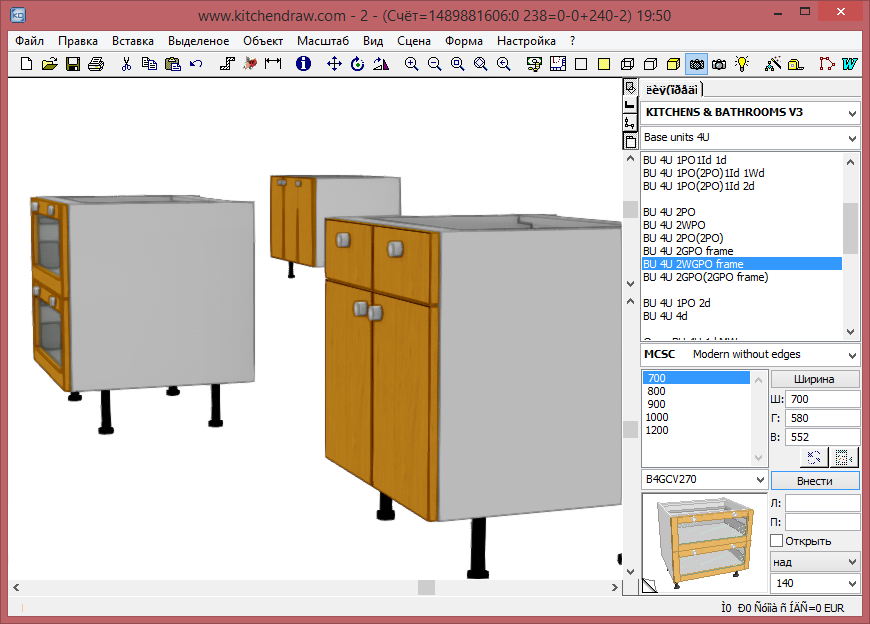Click the Ширина button
The width and height of the screenshot is (870, 624).
[x=815, y=379]
